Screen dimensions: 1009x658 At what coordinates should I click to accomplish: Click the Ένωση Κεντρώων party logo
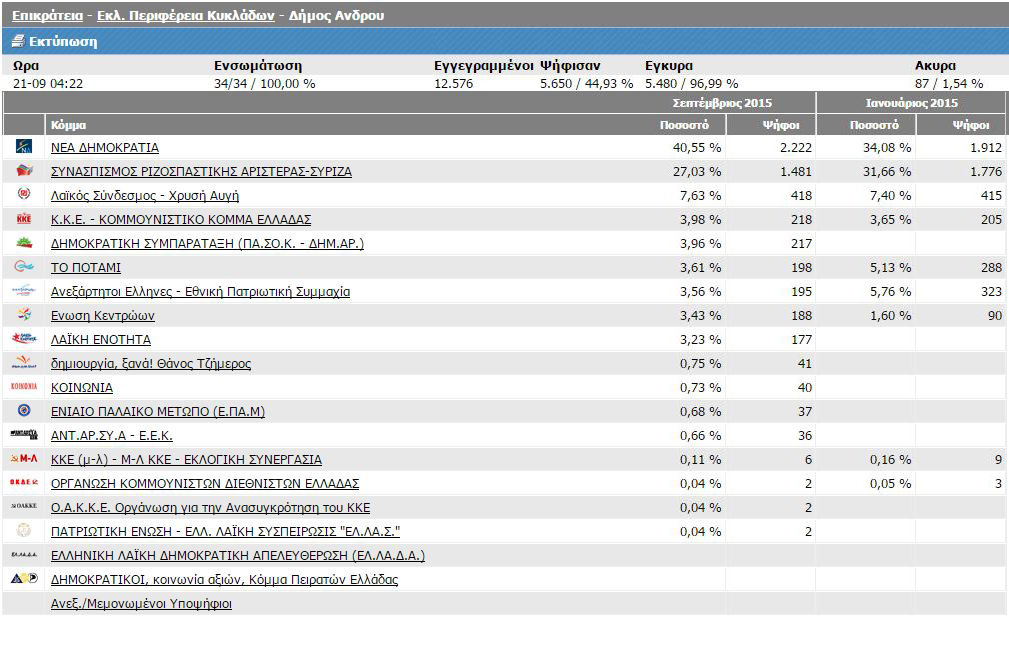pyautogui.click(x=24, y=315)
